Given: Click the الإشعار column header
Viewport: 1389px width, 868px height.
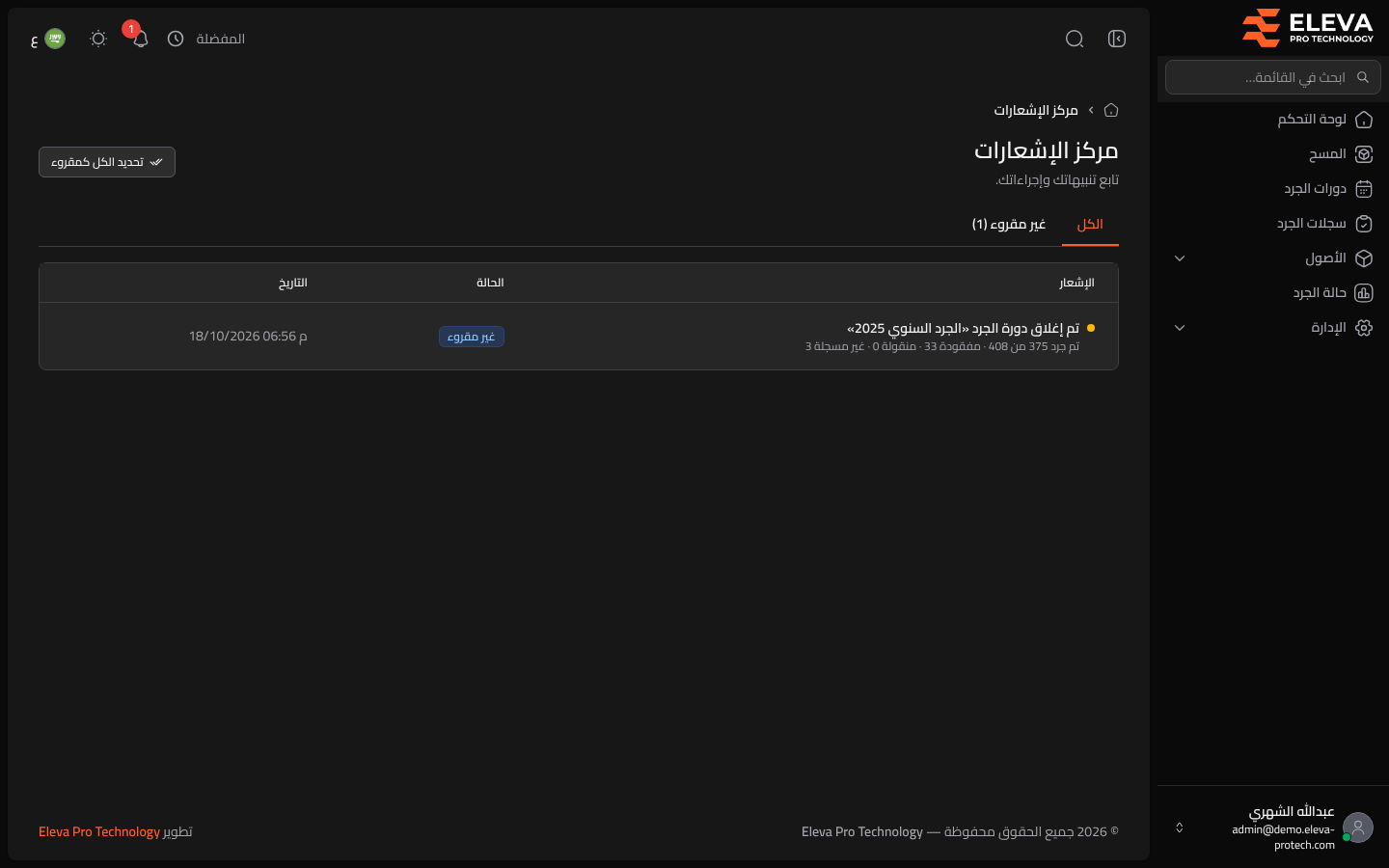Looking at the screenshot, I should (1076, 283).
